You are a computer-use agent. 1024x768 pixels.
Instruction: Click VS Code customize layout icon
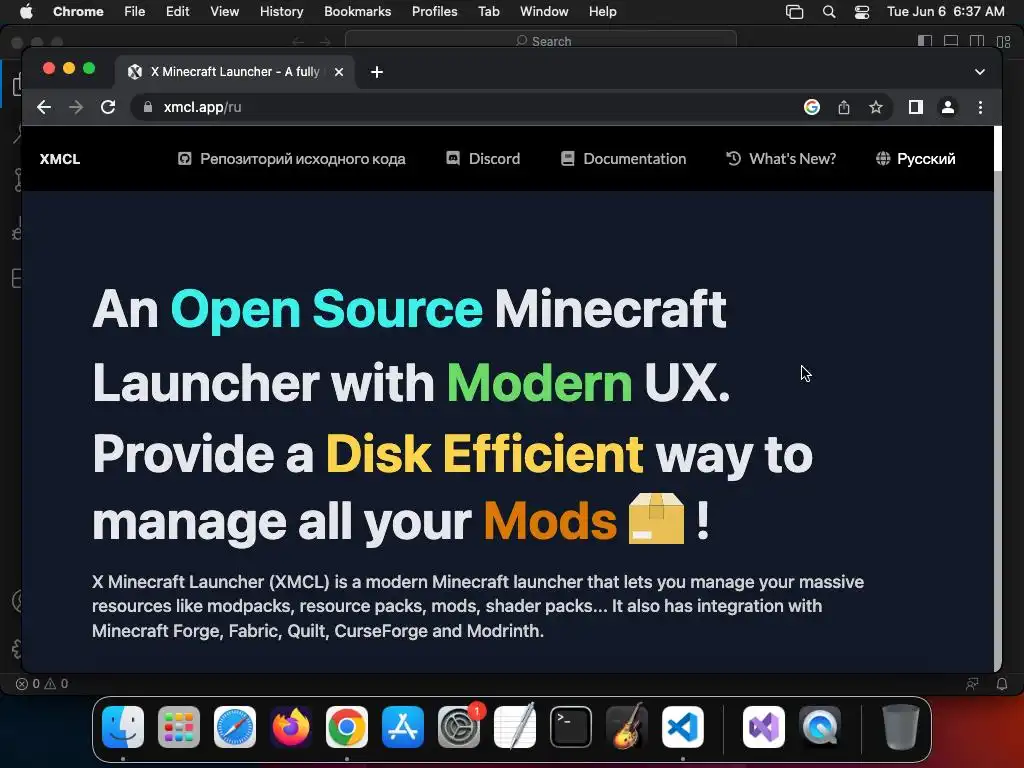1004,41
